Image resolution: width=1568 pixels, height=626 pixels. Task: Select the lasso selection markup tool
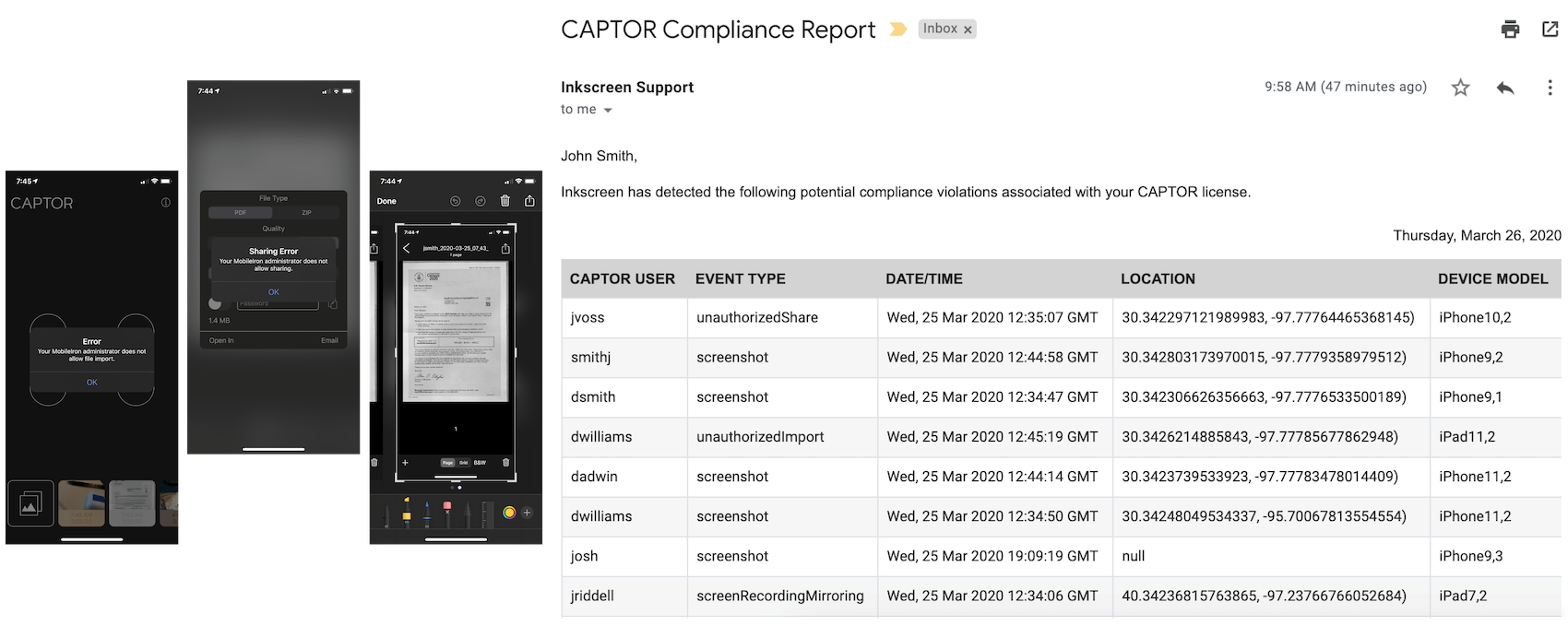click(468, 514)
